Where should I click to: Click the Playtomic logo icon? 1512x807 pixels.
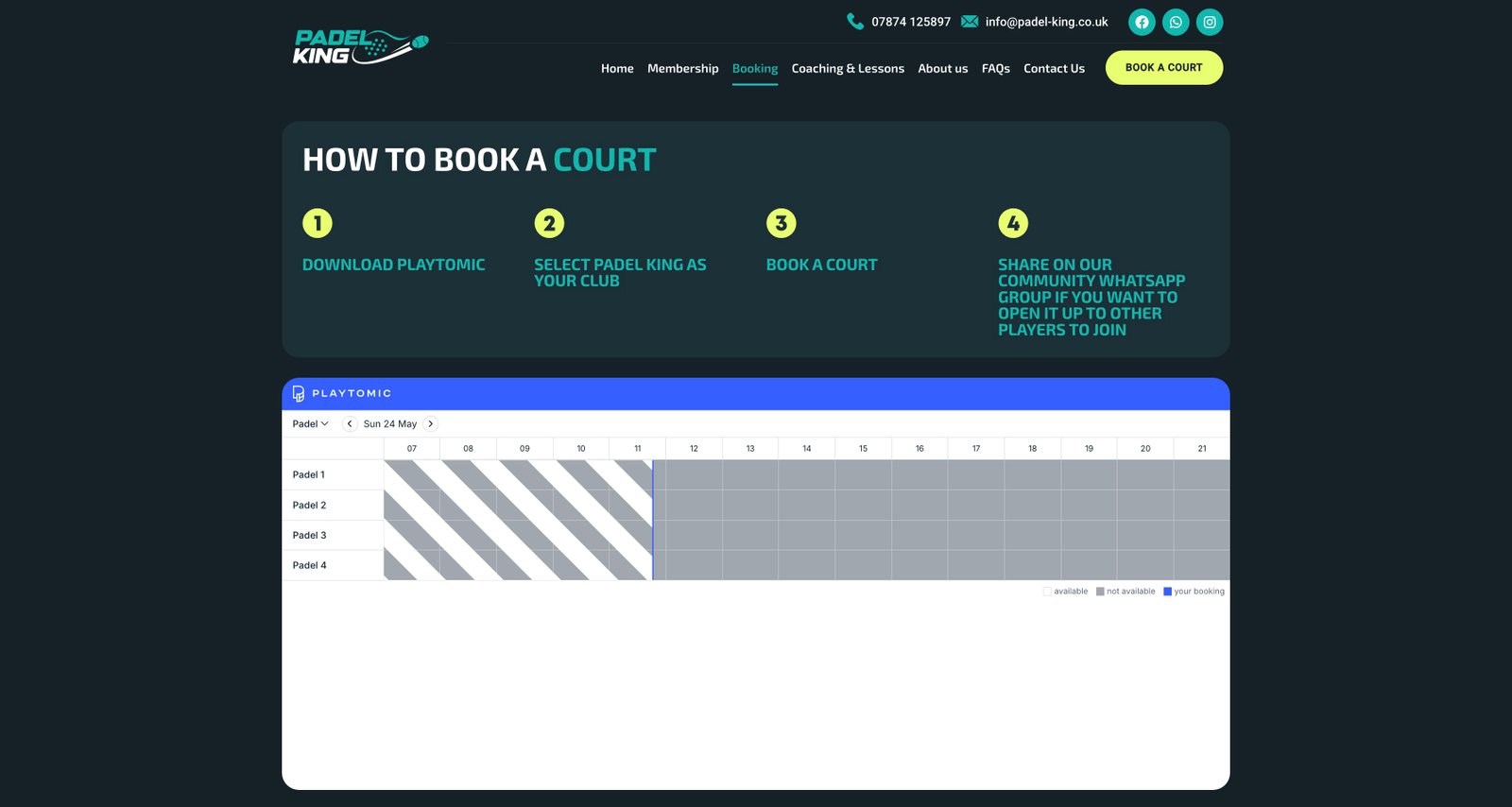(x=299, y=393)
